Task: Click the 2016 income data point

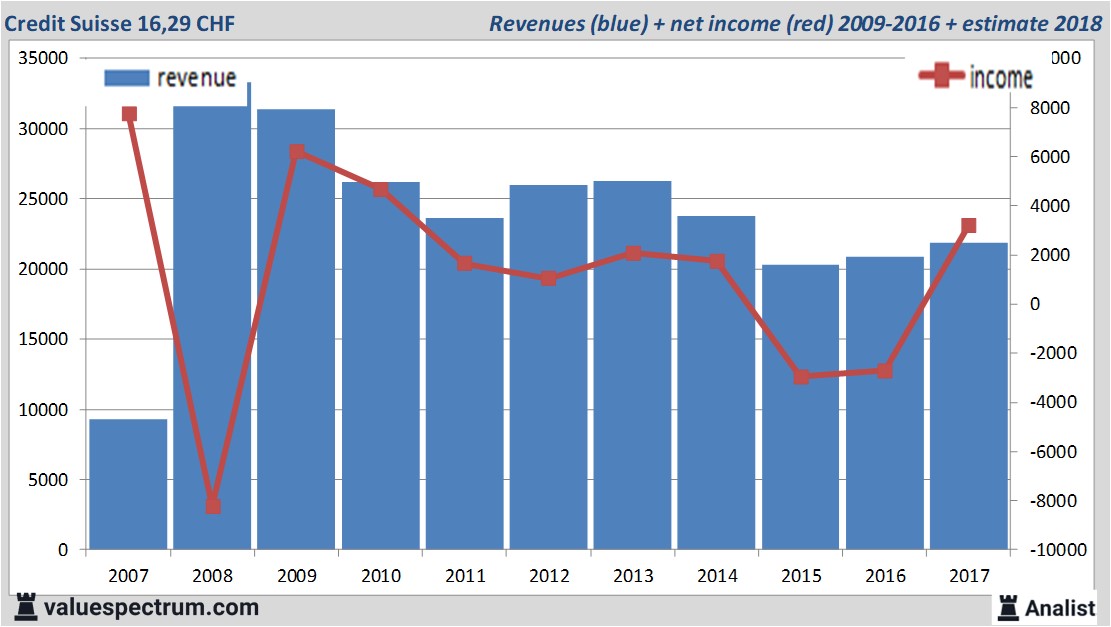Action: pyautogui.click(x=885, y=371)
